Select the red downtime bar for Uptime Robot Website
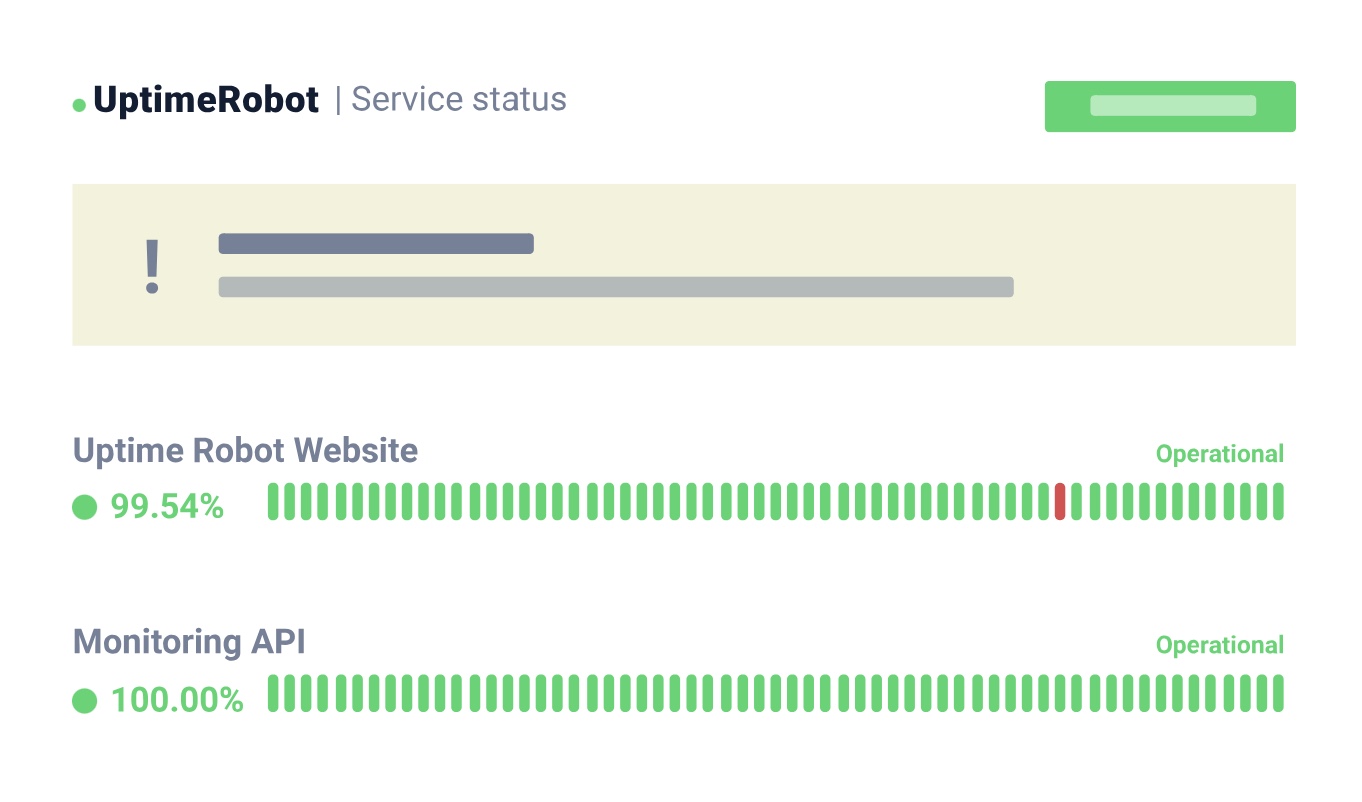 [x=1060, y=502]
